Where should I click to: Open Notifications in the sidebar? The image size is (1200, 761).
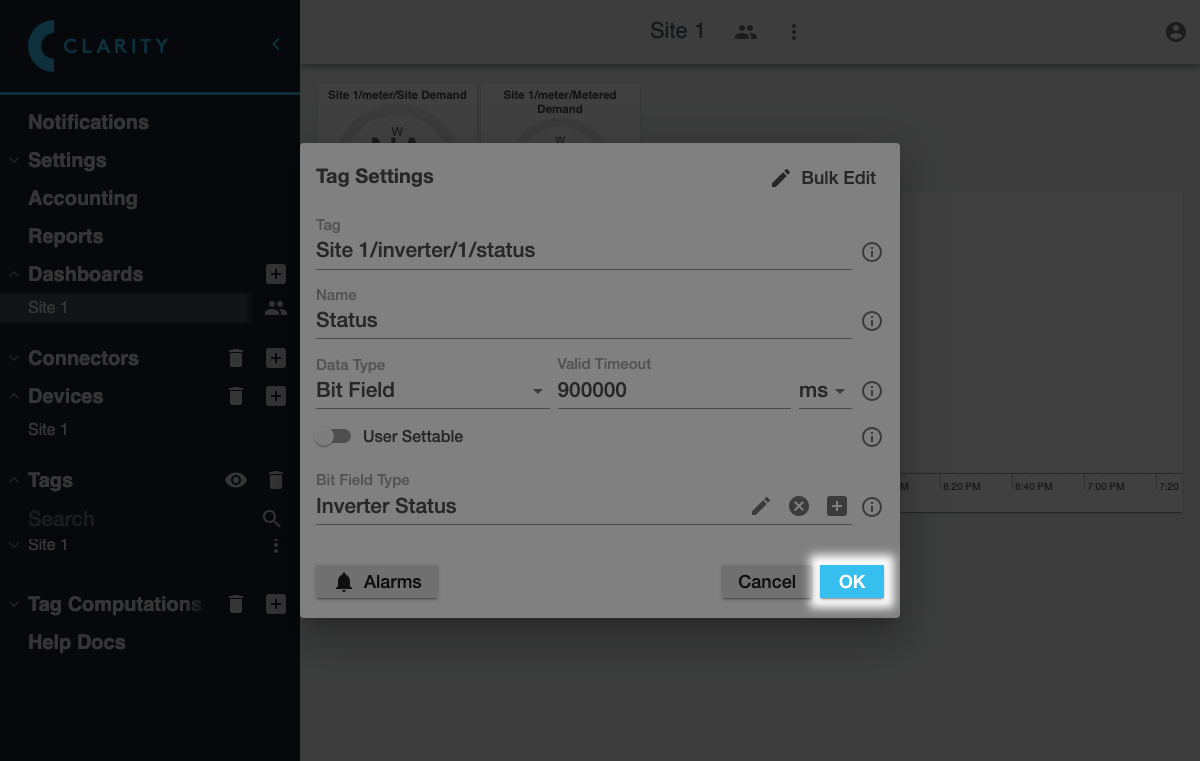point(88,122)
